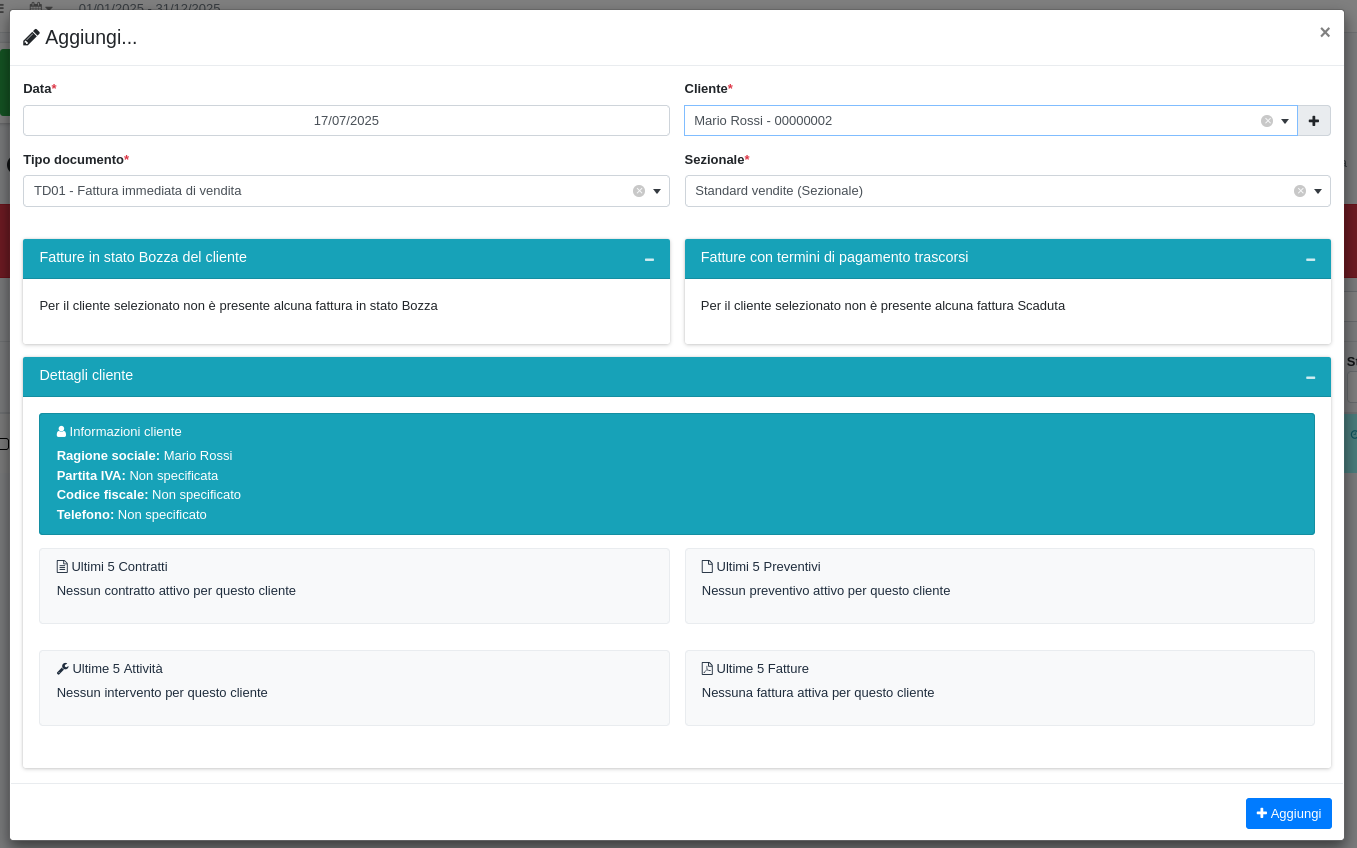Clear the Cliente selection with x icon
This screenshot has height=848, width=1357.
click(1267, 121)
